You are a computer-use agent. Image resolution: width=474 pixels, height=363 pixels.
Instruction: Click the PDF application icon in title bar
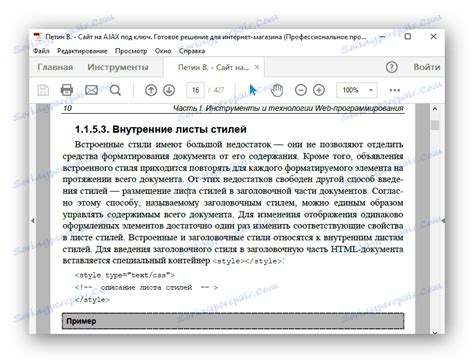38,37
